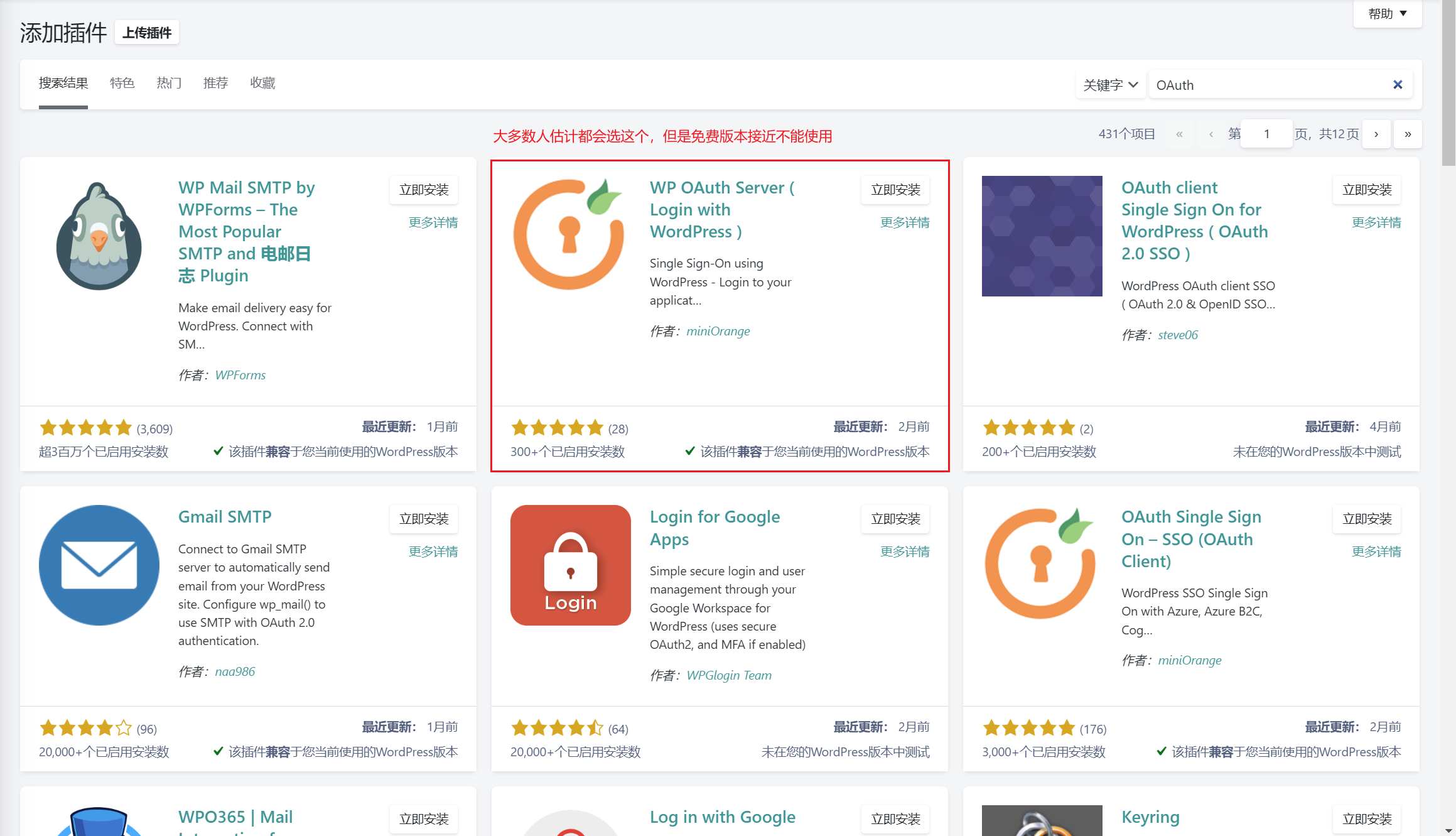Screen dimensions: 1456x836
Task: Switch to the 热门 tab
Action: (x=169, y=83)
